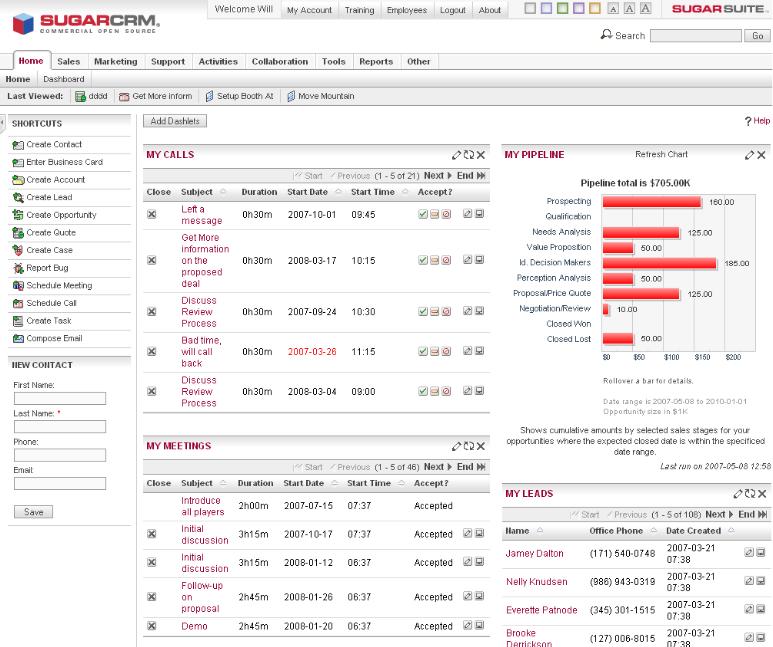The height and width of the screenshot is (647, 773).
Task: Save the new contact form
Action: point(34,512)
